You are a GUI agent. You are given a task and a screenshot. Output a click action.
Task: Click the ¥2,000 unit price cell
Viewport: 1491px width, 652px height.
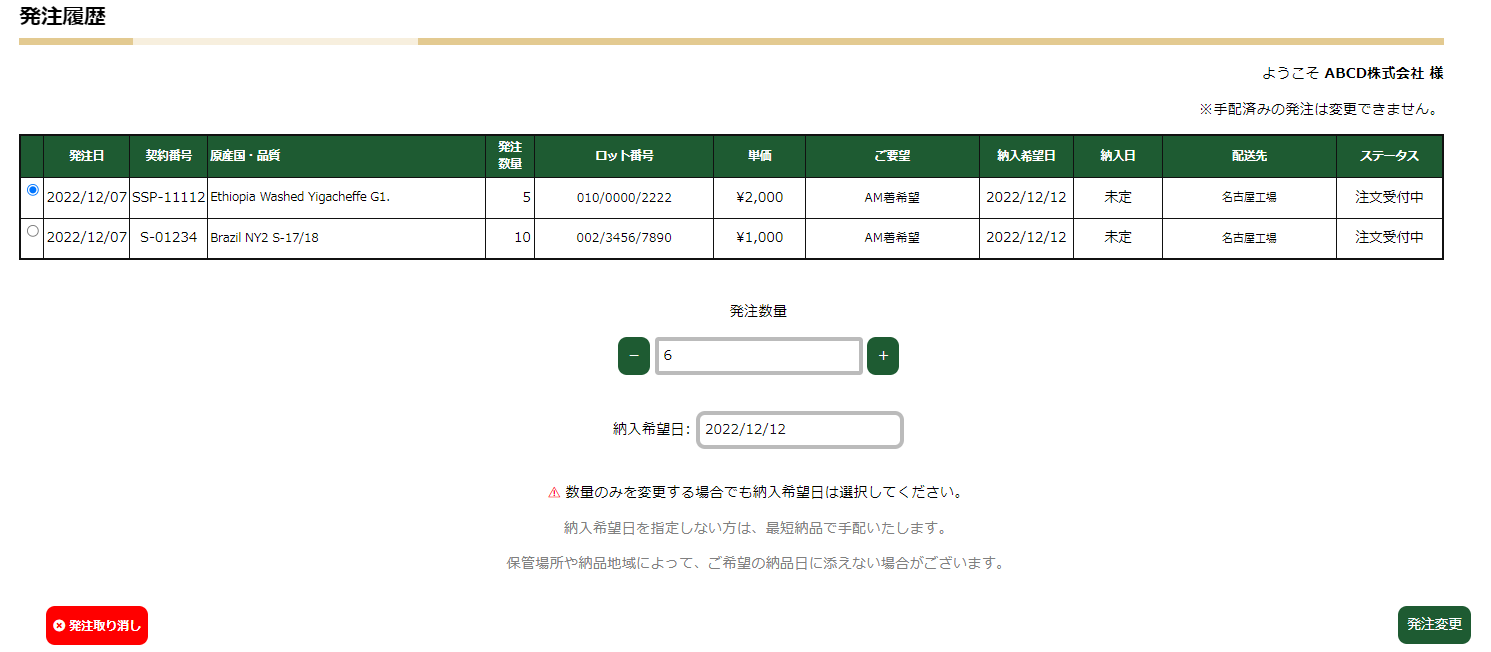tap(759, 197)
